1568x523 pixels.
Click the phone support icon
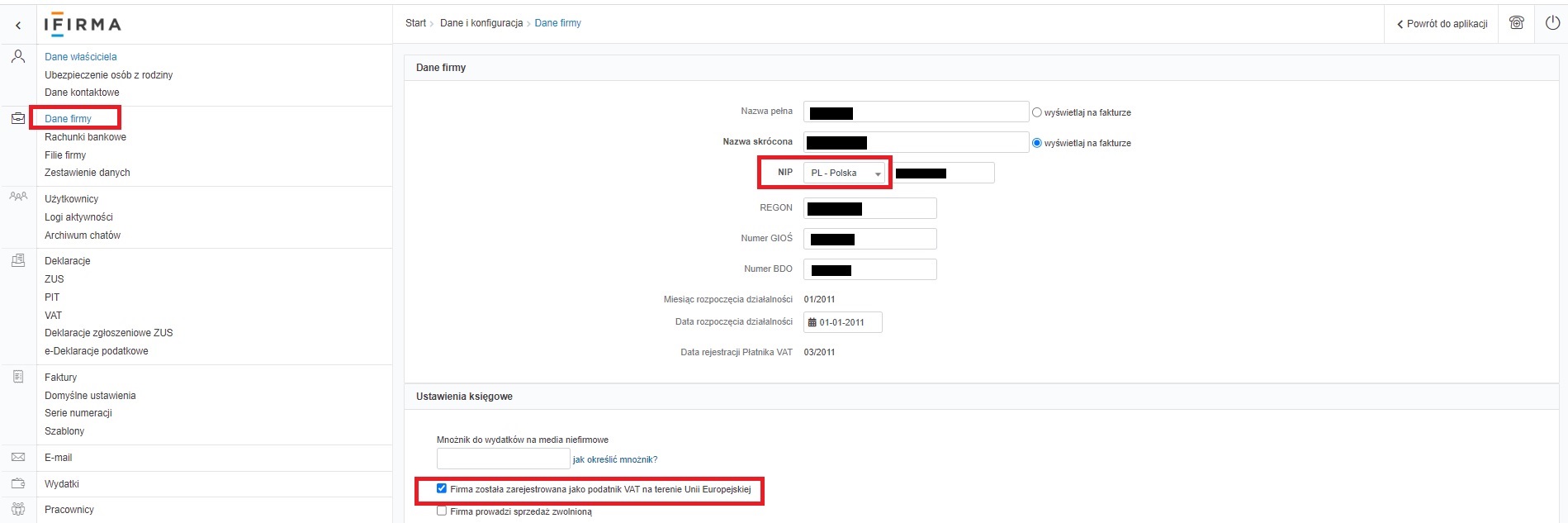pyautogui.click(x=1516, y=23)
